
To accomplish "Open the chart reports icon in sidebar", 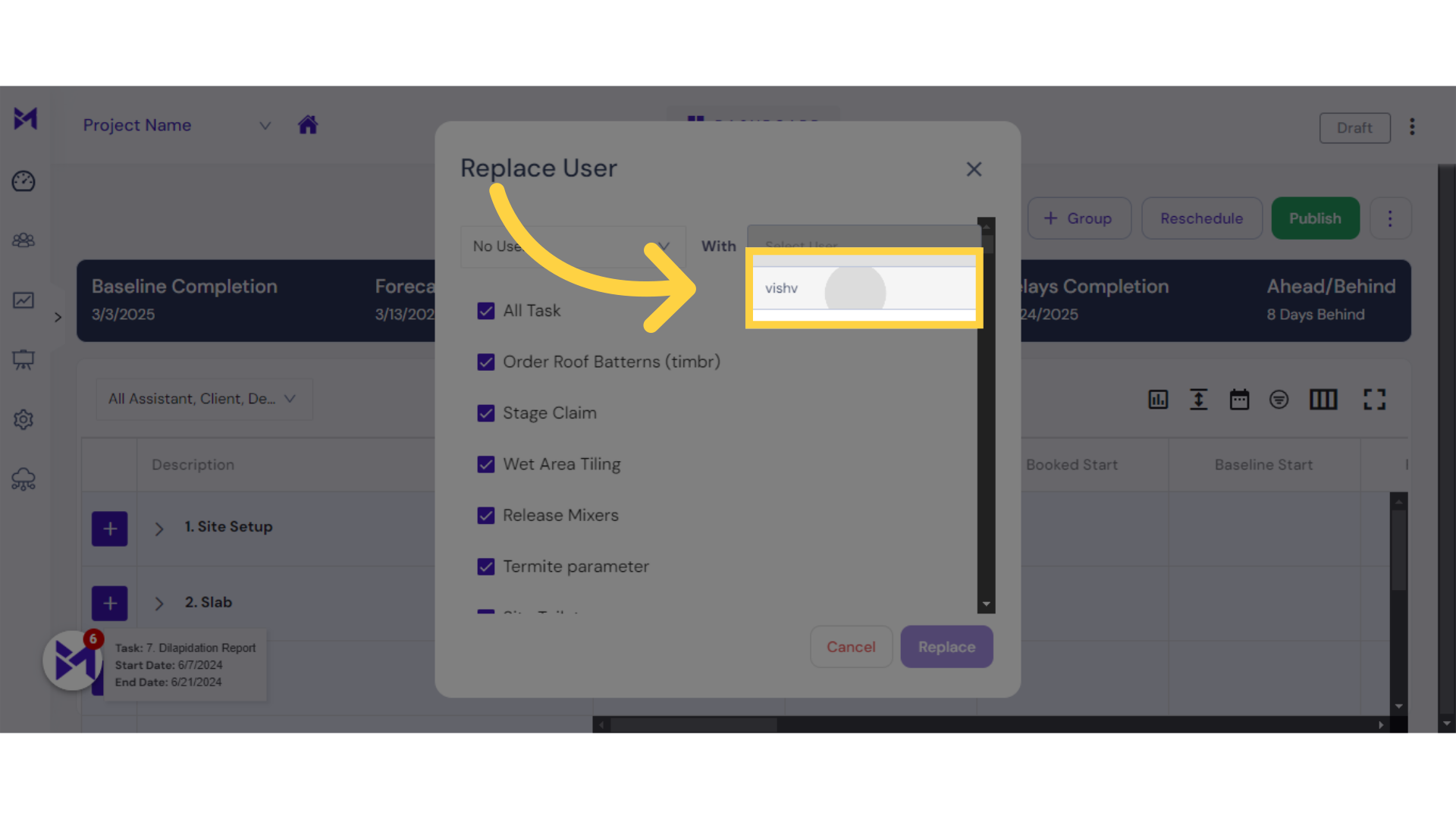I will [24, 300].
